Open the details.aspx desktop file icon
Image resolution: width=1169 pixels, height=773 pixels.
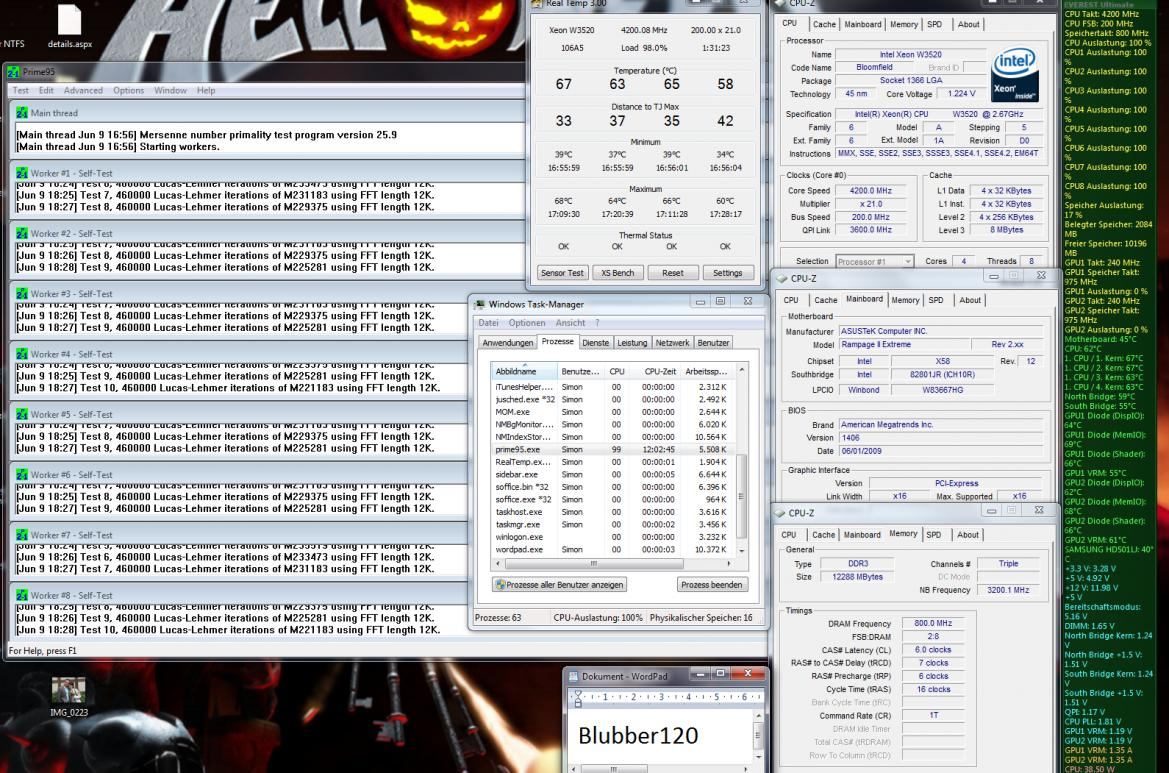click(x=69, y=24)
